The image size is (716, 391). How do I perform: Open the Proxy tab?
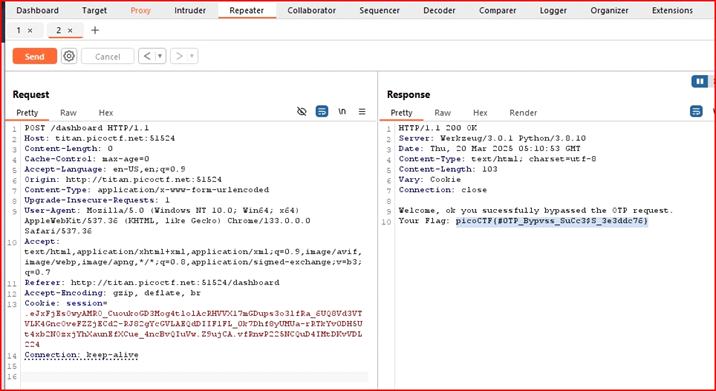coord(140,10)
